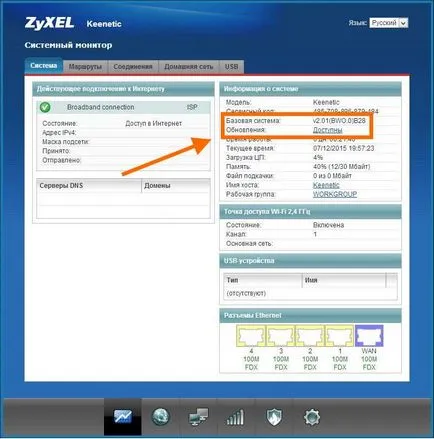Click the Домены column header
Image resolution: width=434 pixels, height=439 pixels.
[176, 186]
